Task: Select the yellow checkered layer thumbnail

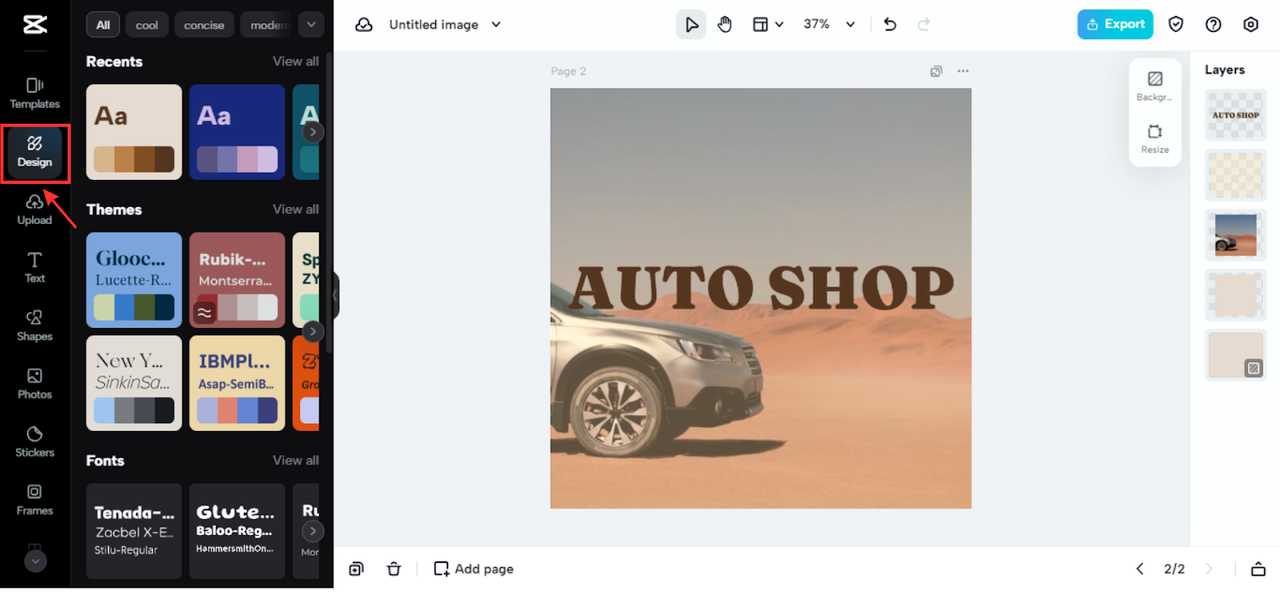Action: [x=1236, y=175]
